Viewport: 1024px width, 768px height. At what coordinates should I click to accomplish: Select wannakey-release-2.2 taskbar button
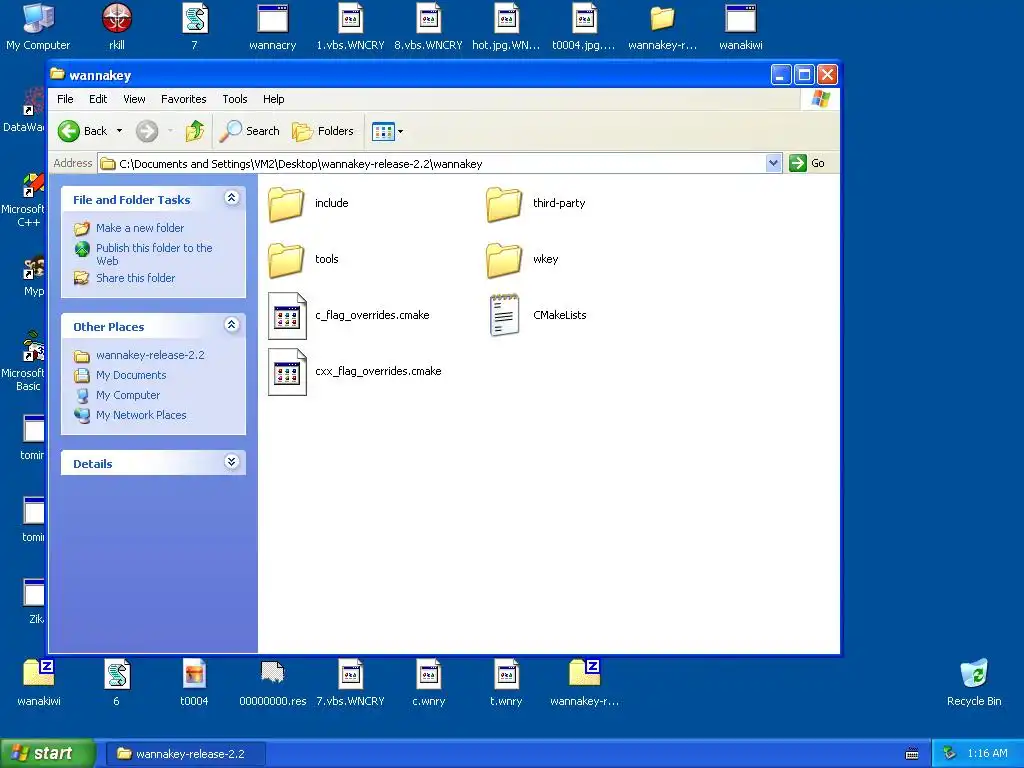coord(185,754)
